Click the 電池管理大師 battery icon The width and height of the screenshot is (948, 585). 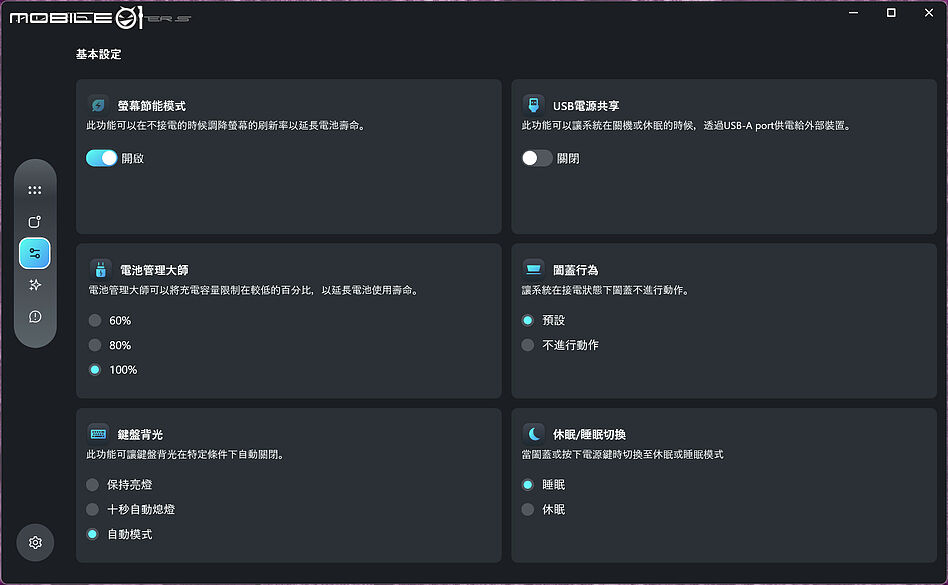99,269
